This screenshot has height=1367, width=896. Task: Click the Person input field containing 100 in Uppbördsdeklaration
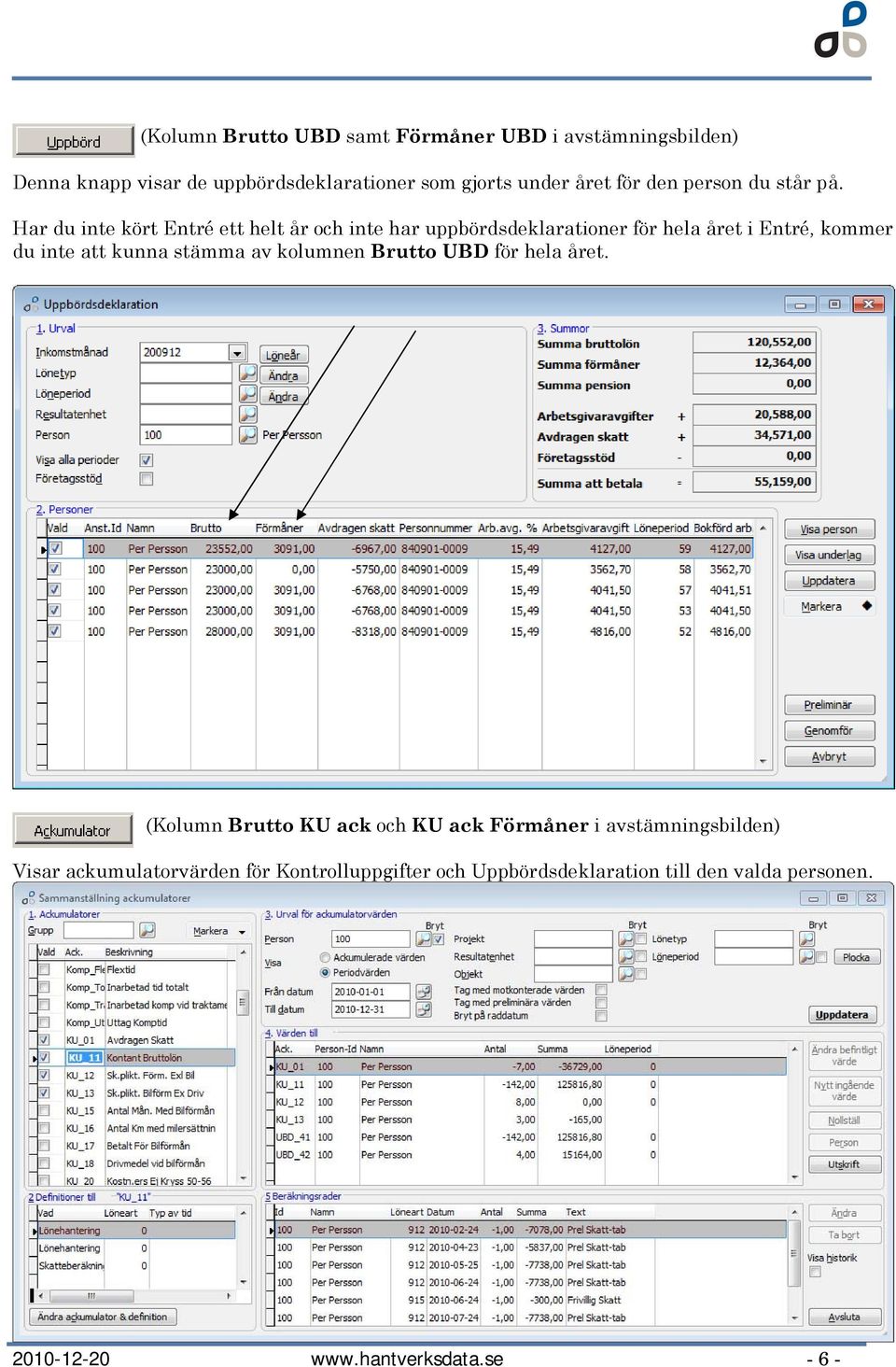tap(186, 435)
